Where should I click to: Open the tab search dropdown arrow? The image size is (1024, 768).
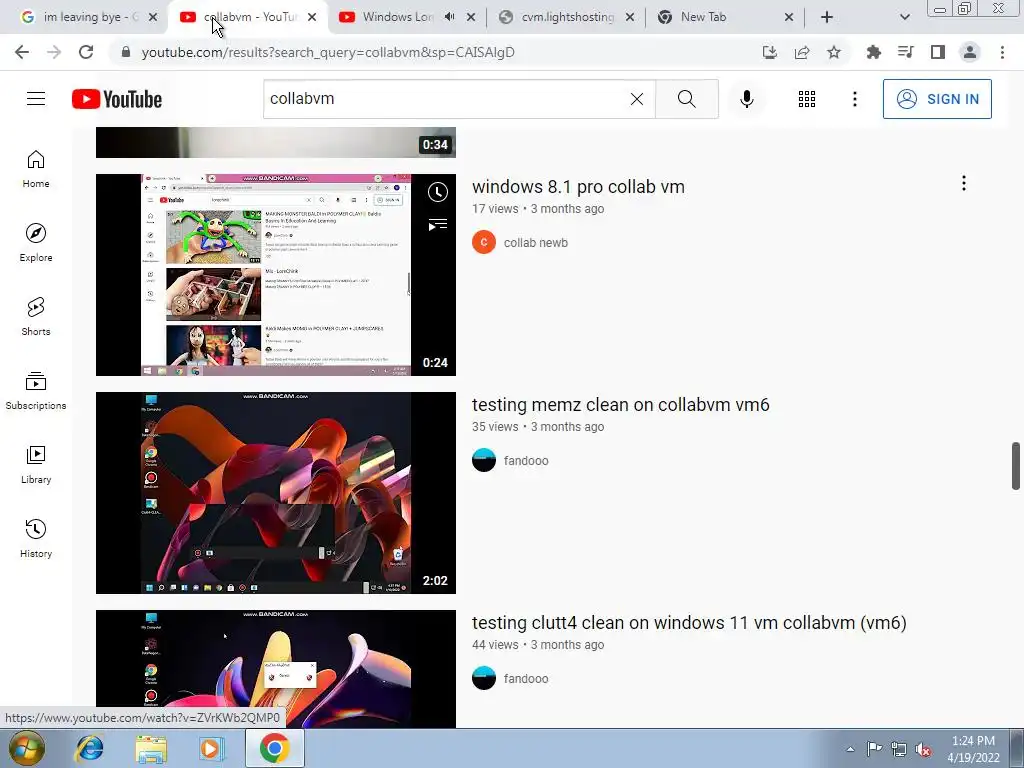point(904,17)
